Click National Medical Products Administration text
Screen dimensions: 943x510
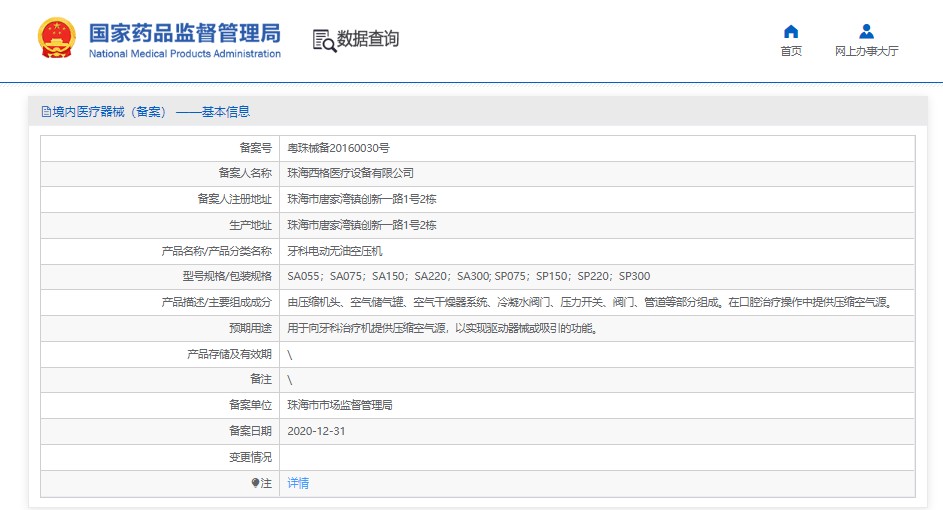185,54
